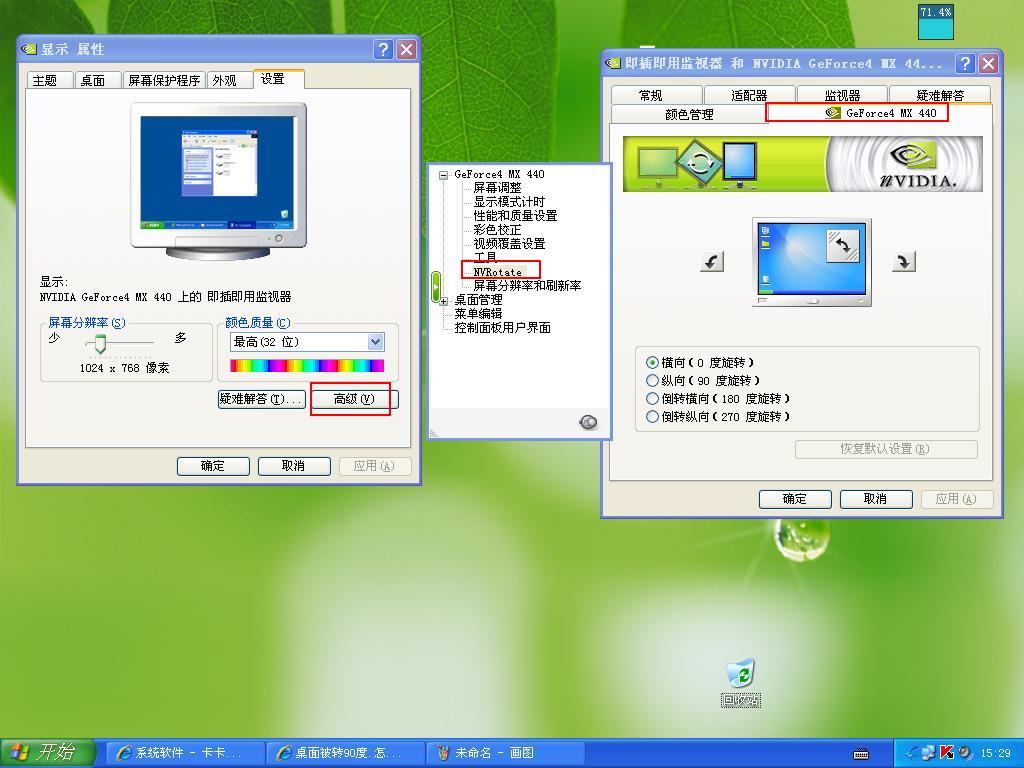1024x768 pixels.
Task: Click the monitor preview in Display Properties
Action: [x=219, y=181]
